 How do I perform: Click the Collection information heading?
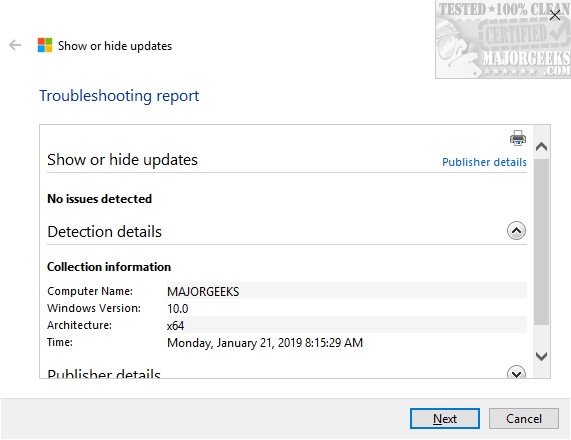point(109,267)
